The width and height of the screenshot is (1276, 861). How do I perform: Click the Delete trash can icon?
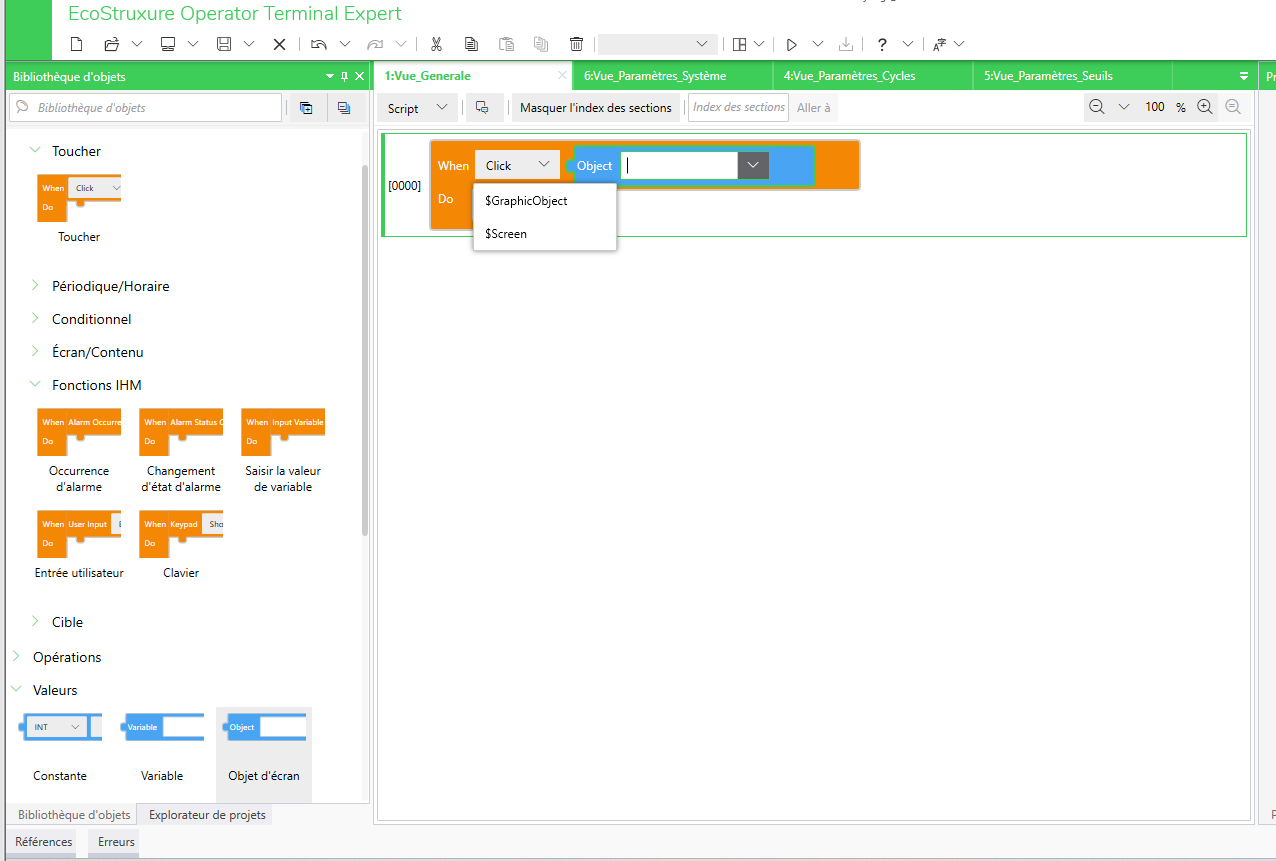click(x=576, y=44)
